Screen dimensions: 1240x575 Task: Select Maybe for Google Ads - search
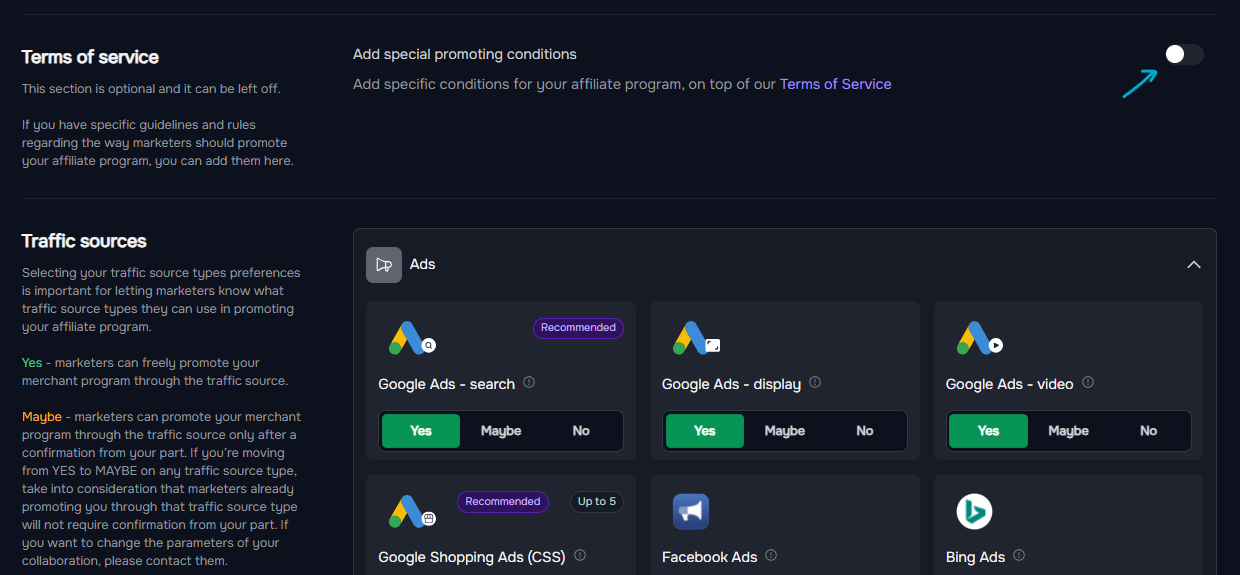(501, 431)
